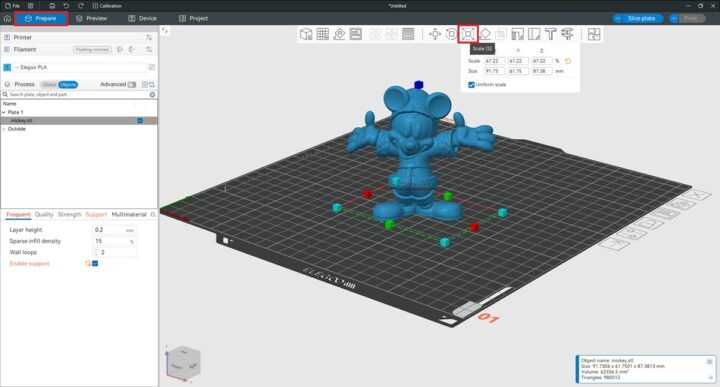Select the Measure tool icon

[568, 34]
